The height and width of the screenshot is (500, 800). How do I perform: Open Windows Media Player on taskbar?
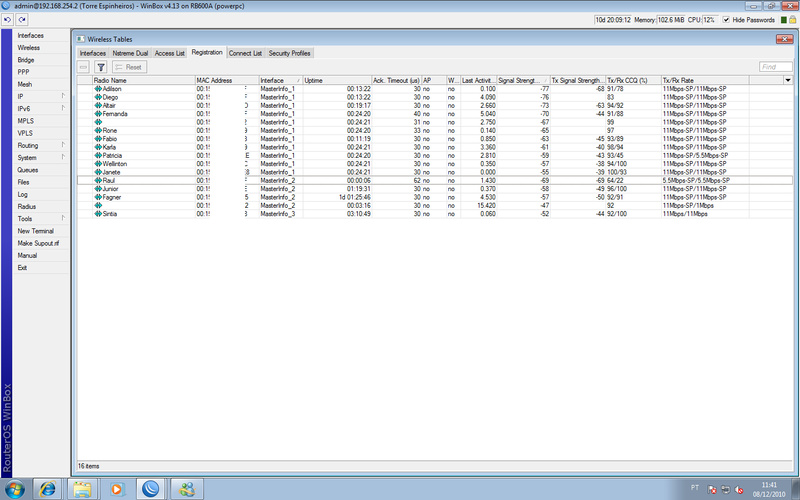(x=116, y=489)
